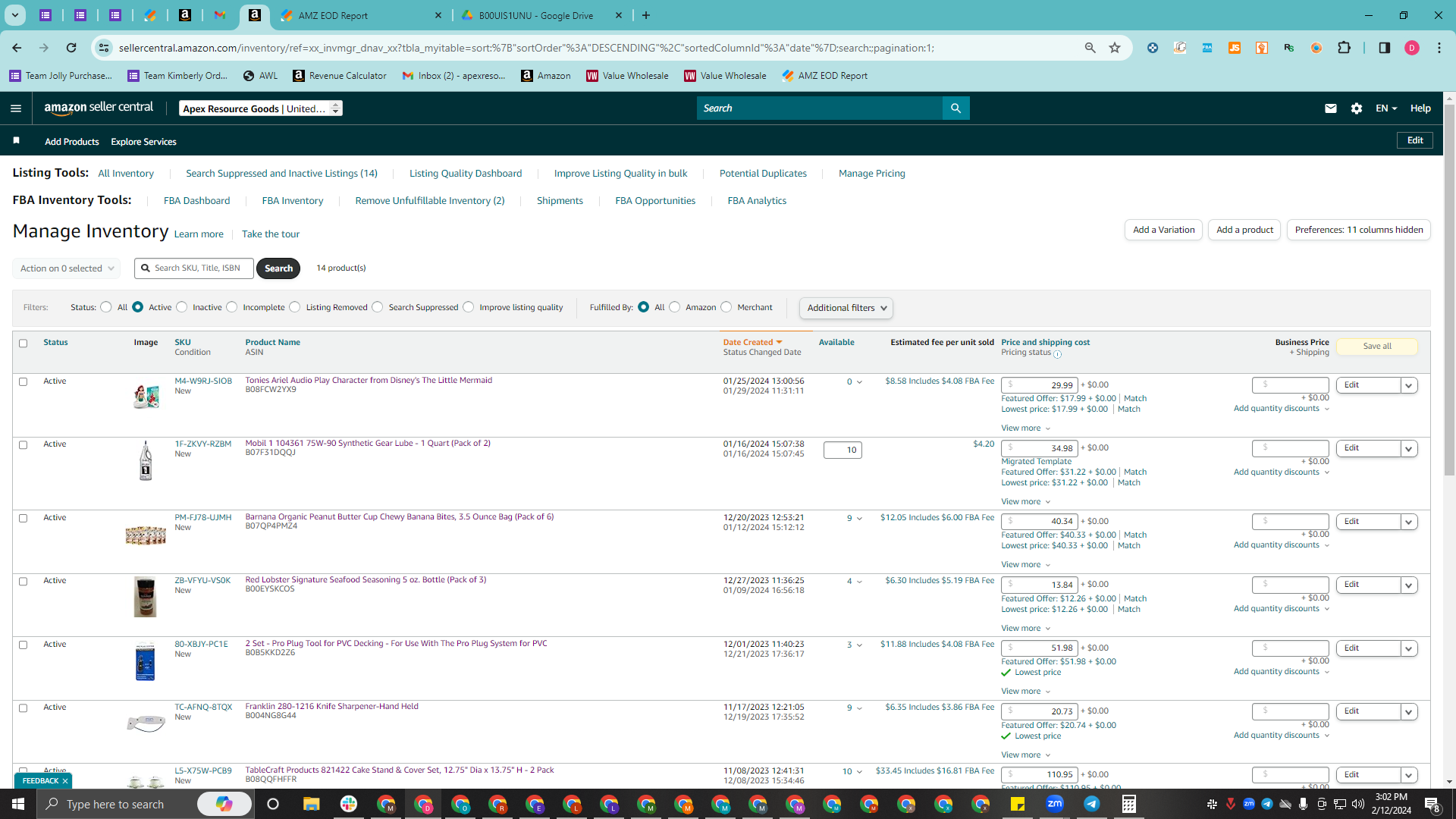1456x819 pixels.
Task: Open Chrome three-dot menu
Action: pyautogui.click(x=1439, y=48)
